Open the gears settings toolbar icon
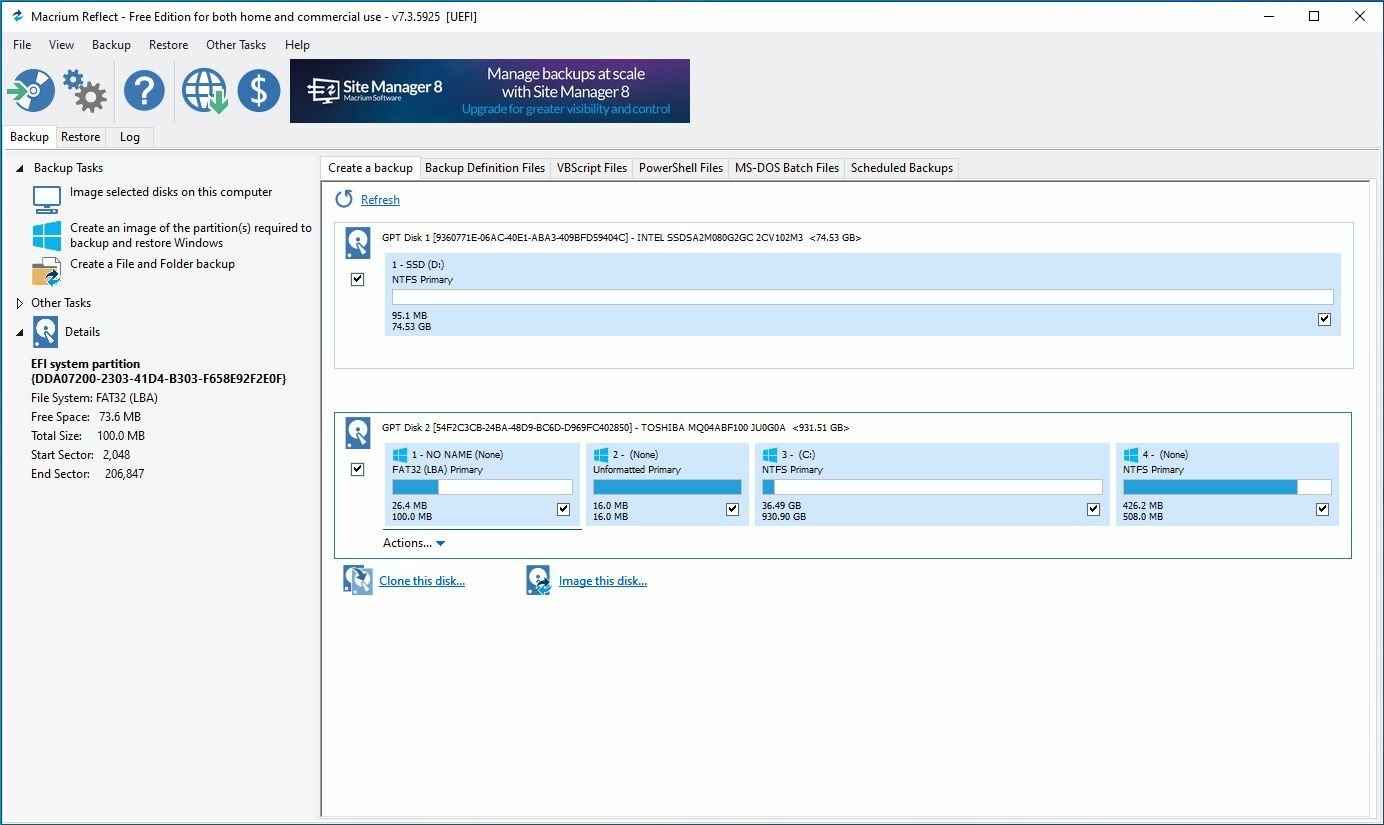 pos(85,91)
